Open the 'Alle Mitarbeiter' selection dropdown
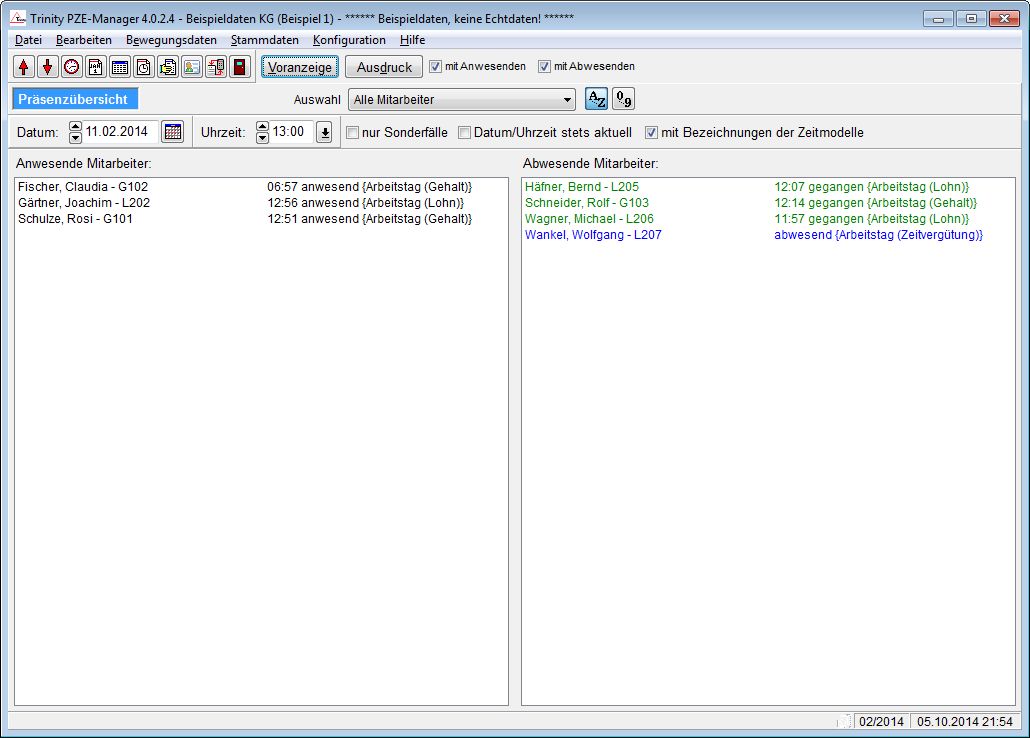The height and width of the screenshot is (738, 1030). (568, 100)
